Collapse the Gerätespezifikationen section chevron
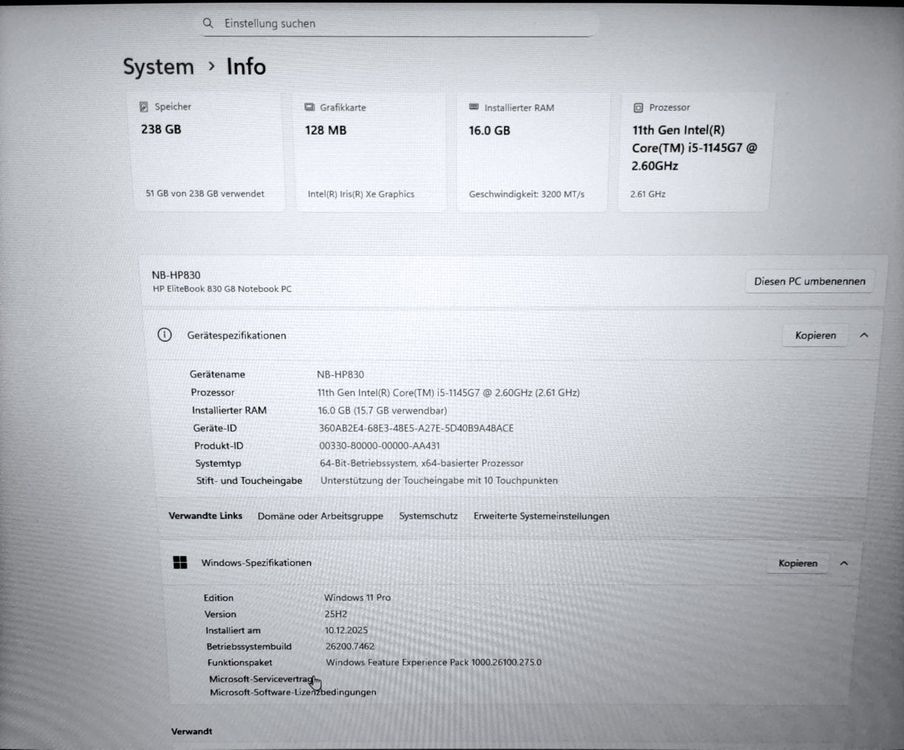This screenshot has height=750, width=904. coord(862,335)
